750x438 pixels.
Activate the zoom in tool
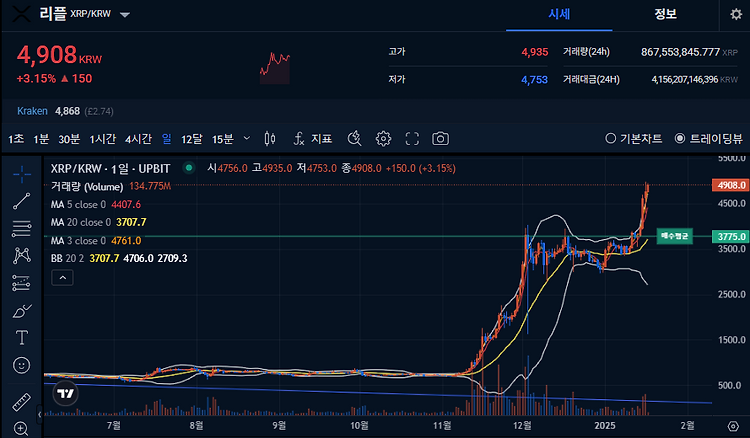tap(22, 428)
